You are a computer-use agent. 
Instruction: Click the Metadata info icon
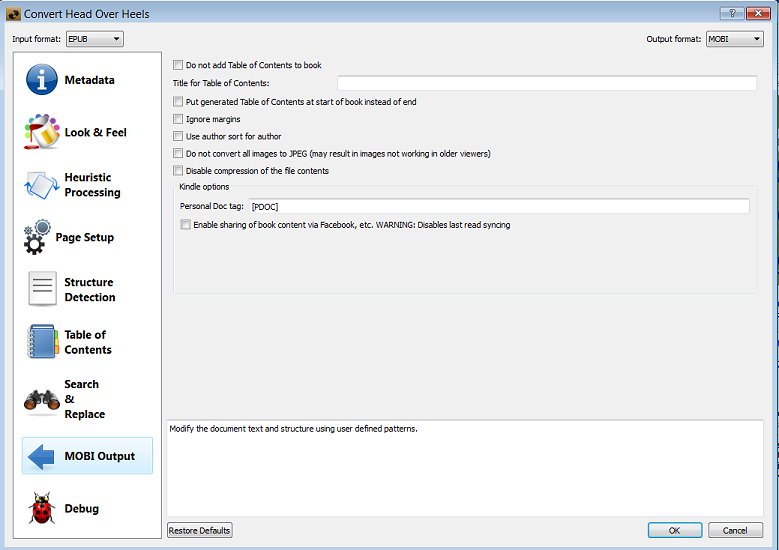pos(41,80)
